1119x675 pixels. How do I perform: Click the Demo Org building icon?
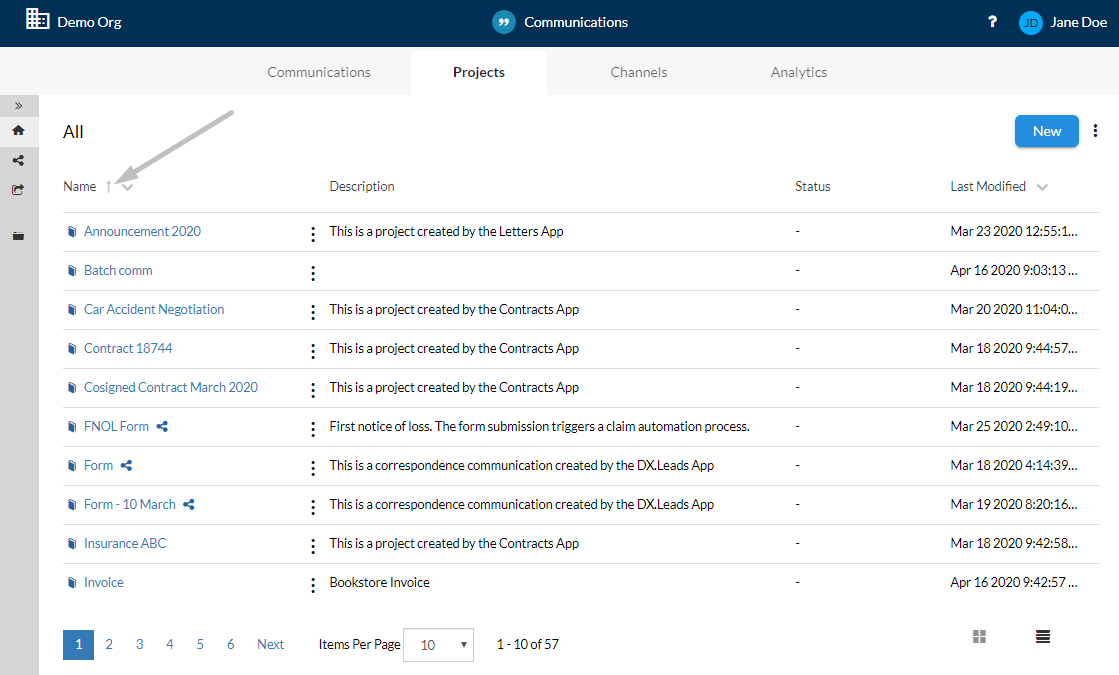pyautogui.click(x=37, y=19)
